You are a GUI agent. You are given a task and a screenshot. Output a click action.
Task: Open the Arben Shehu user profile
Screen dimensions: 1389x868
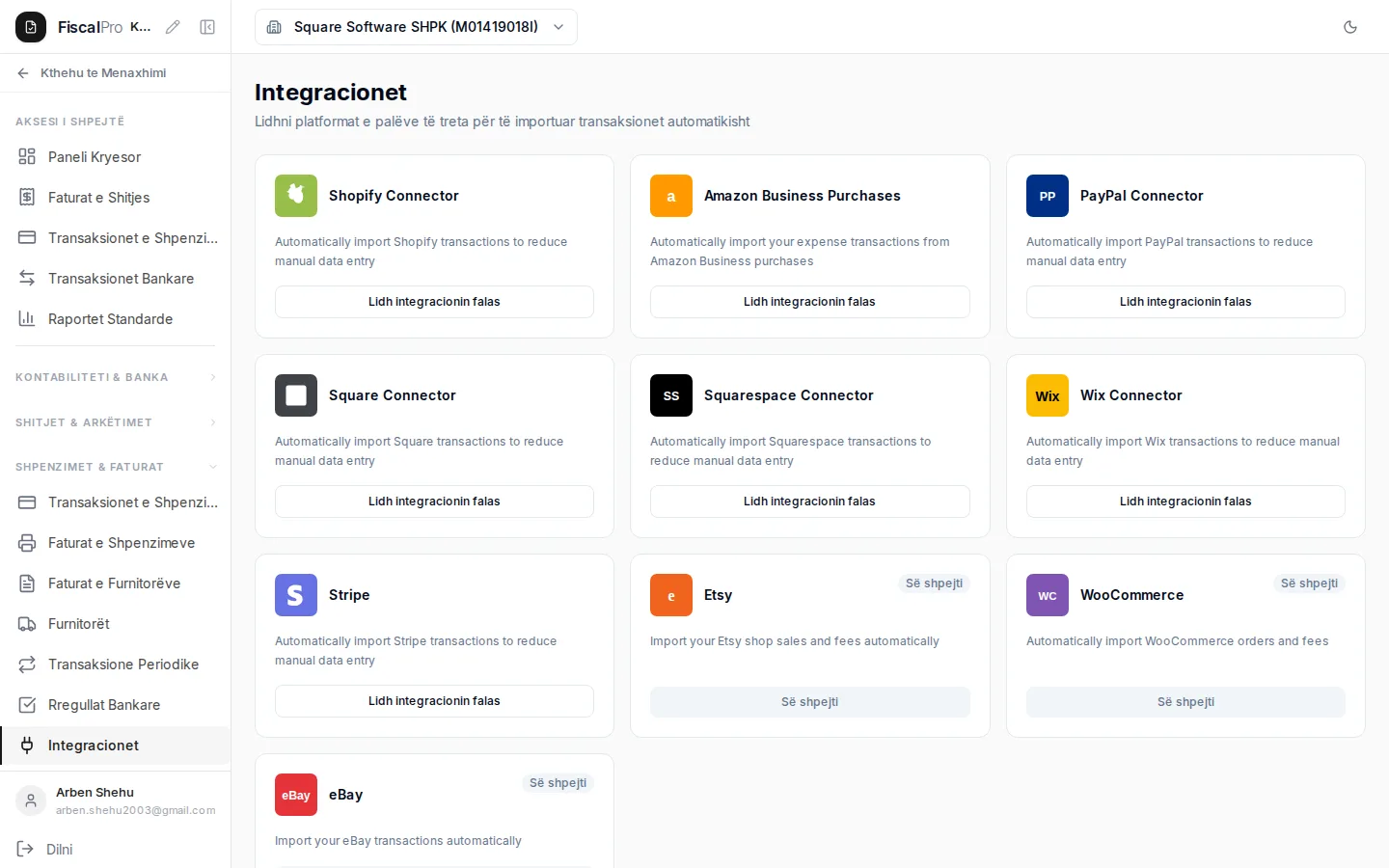[116, 800]
